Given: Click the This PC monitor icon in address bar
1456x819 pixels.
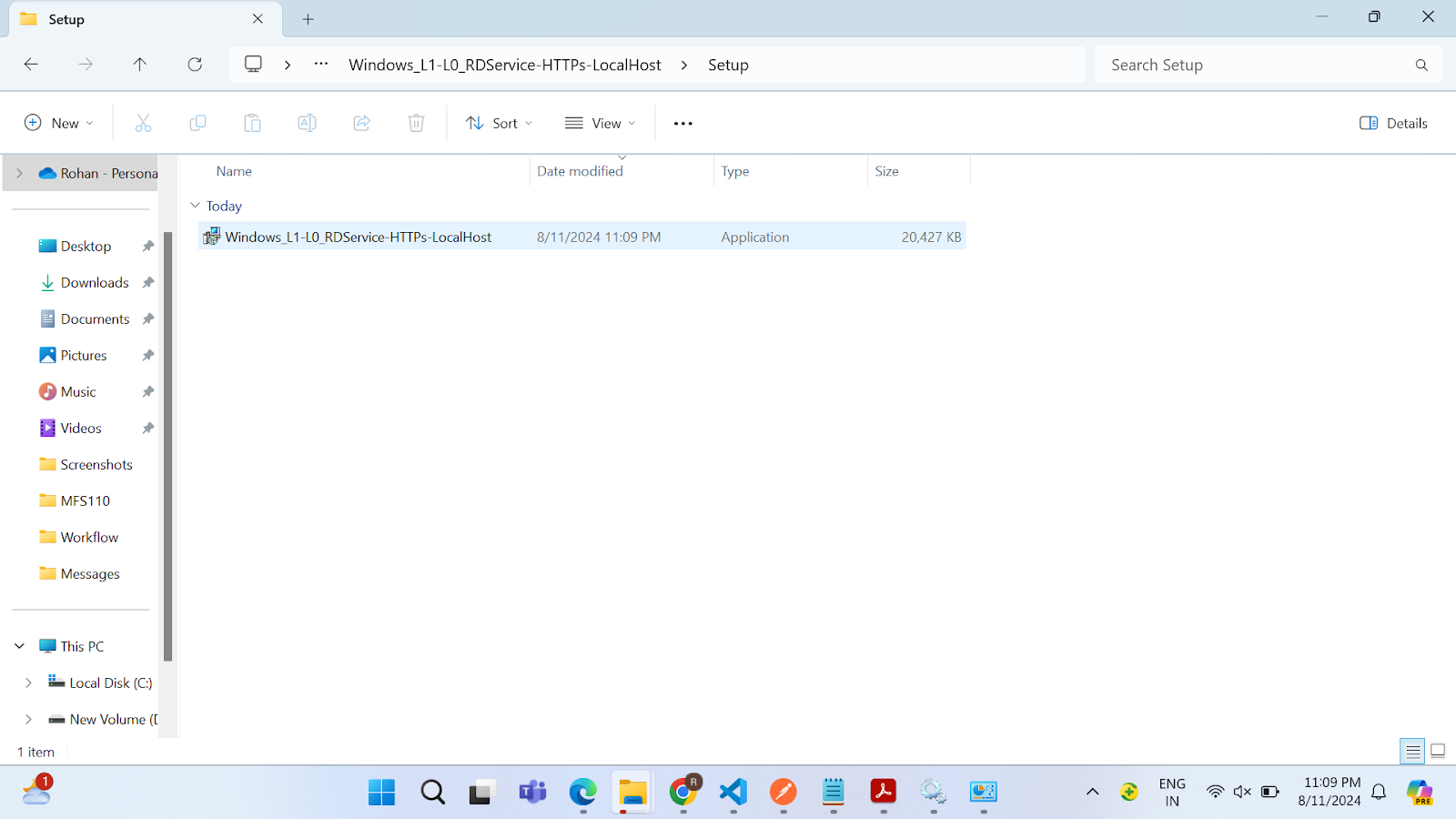Looking at the screenshot, I should coord(253,65).
